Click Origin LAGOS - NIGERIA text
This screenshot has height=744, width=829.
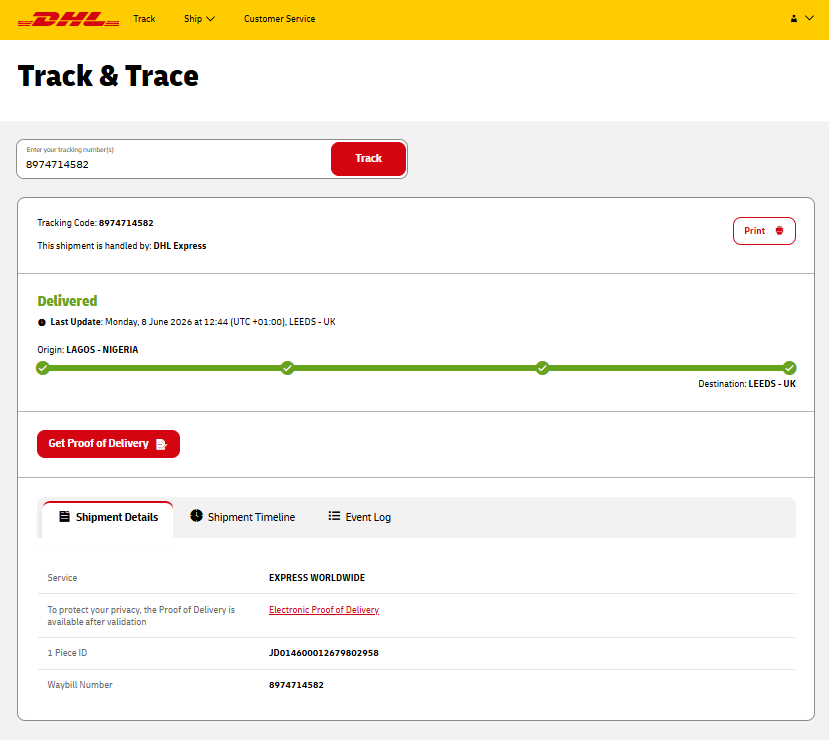(x=88, y=350)
